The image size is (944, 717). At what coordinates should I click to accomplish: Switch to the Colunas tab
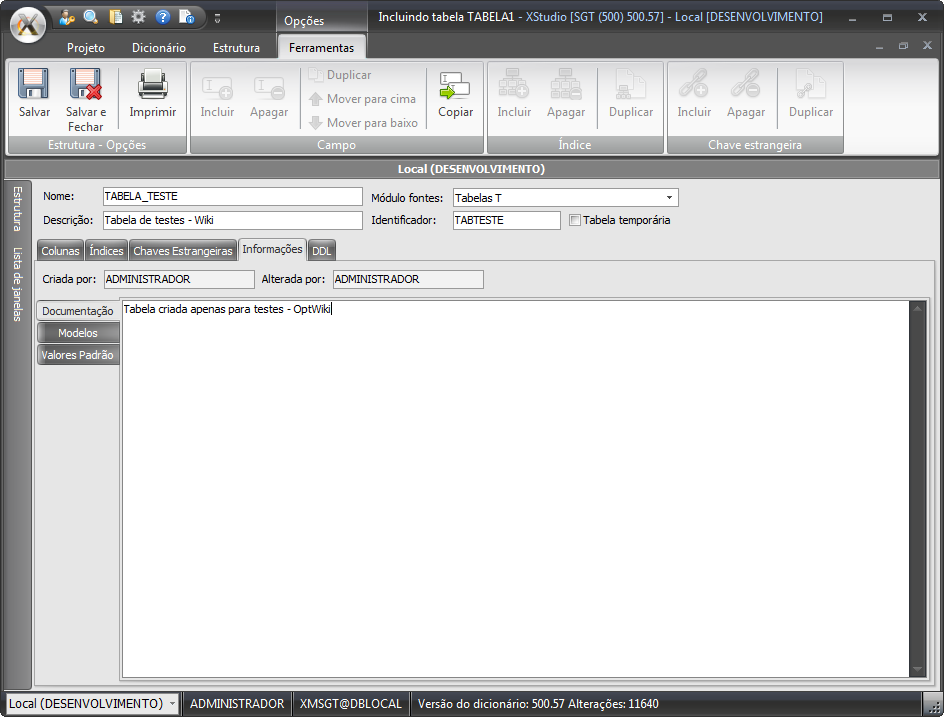60,250
